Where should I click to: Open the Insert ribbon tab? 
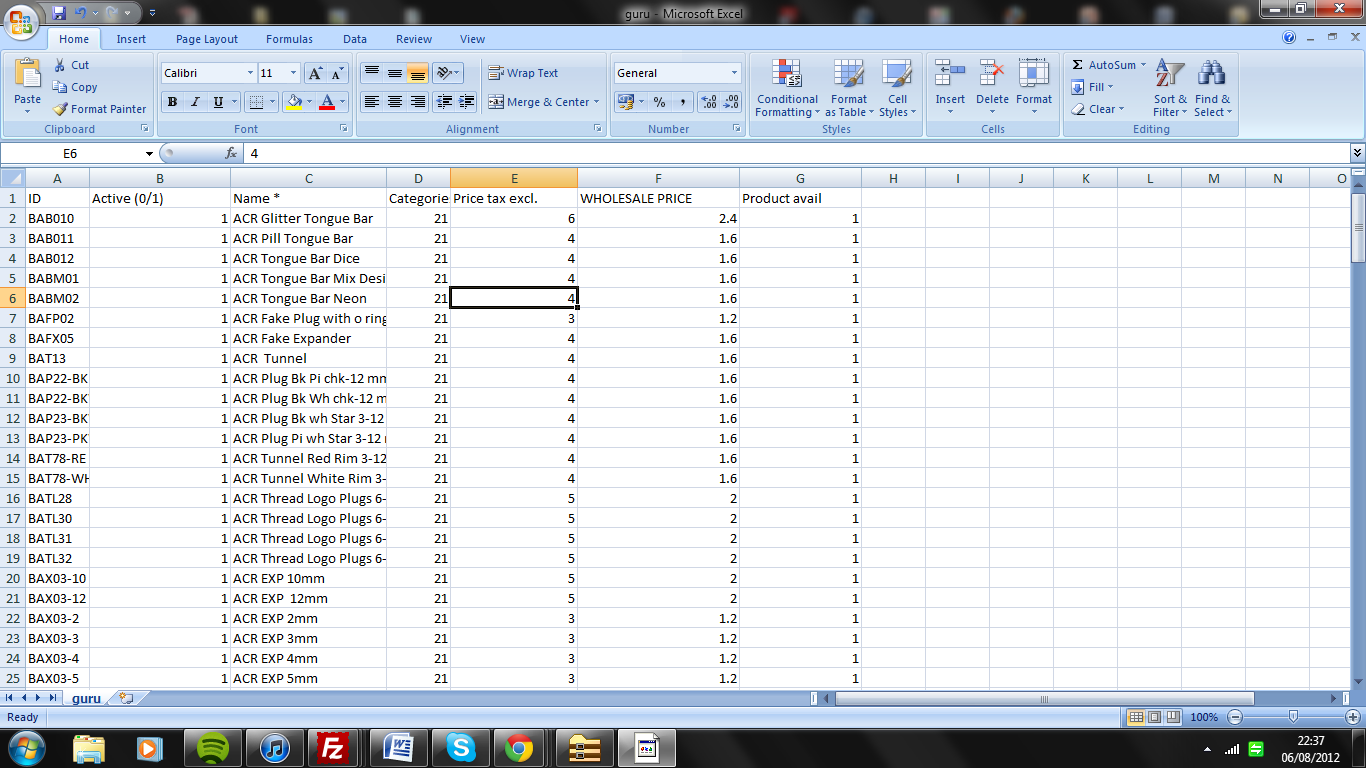click(x=131, y=39)
